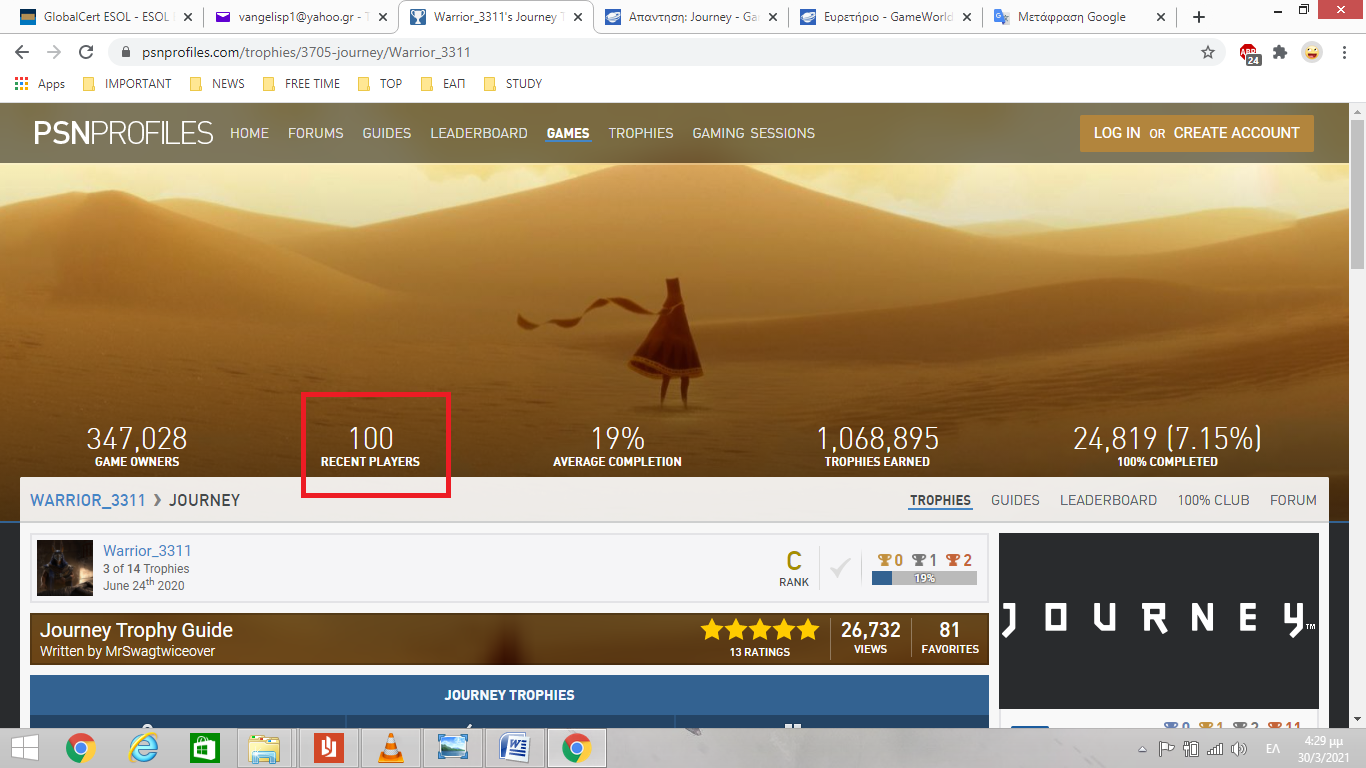Screen dimensions: 1366x768
Task: Reload the page using the refresh icon
Action: click(x=86, y=52)
